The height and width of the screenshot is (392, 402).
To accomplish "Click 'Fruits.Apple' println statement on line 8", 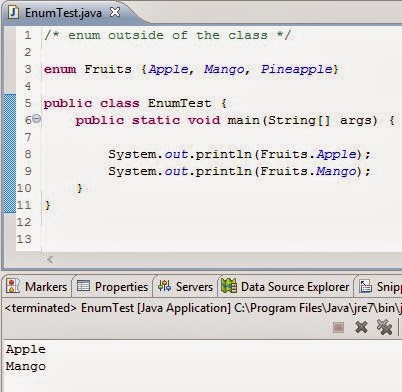I will [239, 154].
